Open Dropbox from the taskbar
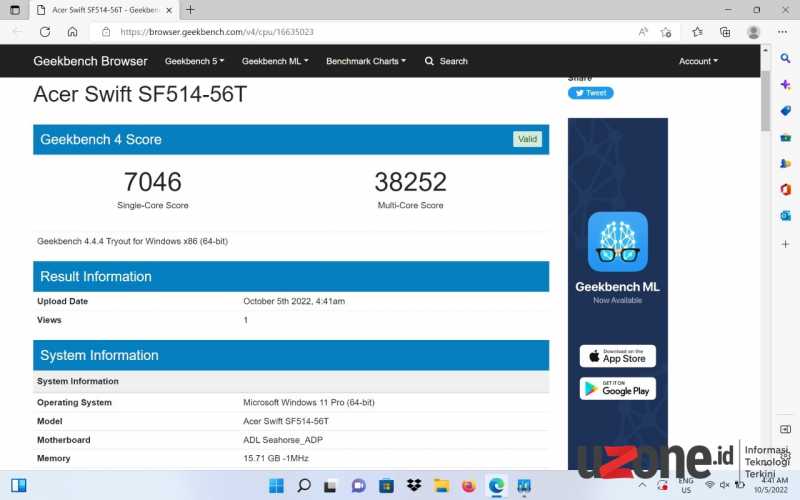 point(414,485)
